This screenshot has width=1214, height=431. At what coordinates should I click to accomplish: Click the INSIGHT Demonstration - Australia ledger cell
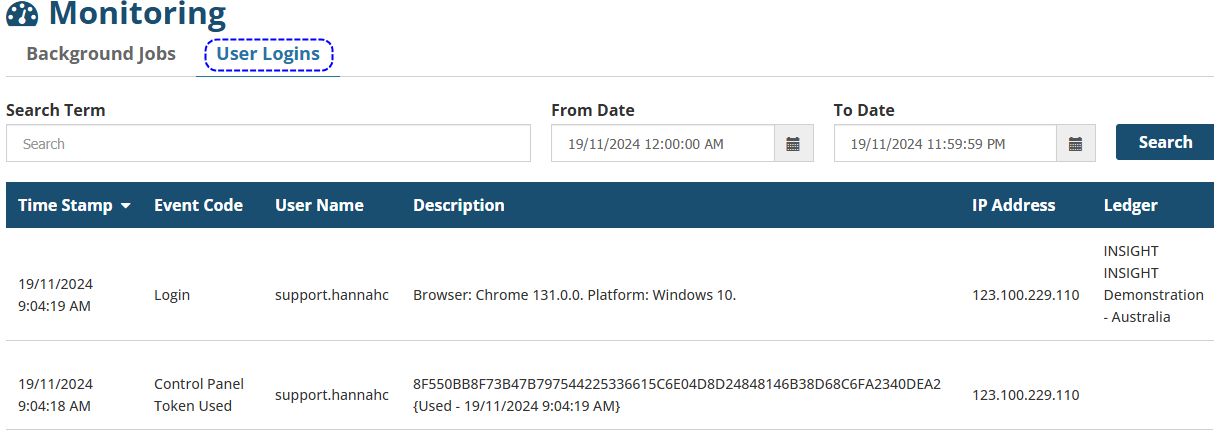tap(1152, 284)
